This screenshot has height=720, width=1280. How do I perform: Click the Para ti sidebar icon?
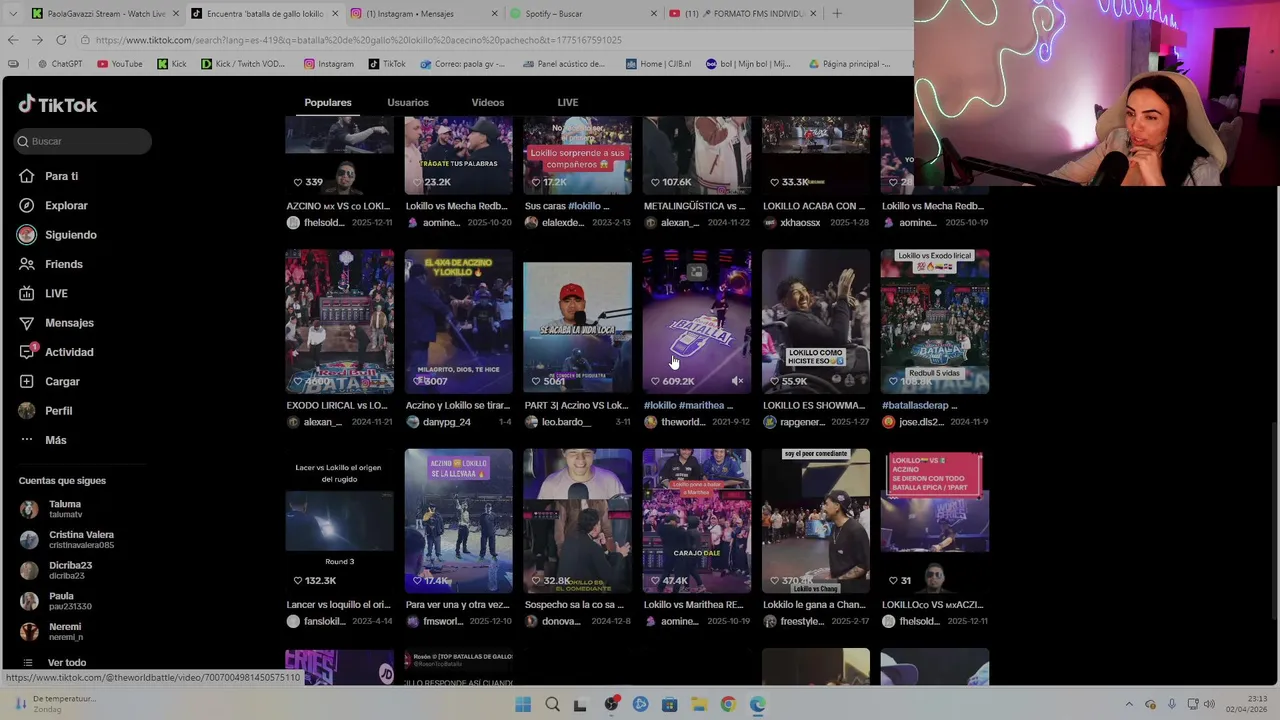(x=27, y=176)
